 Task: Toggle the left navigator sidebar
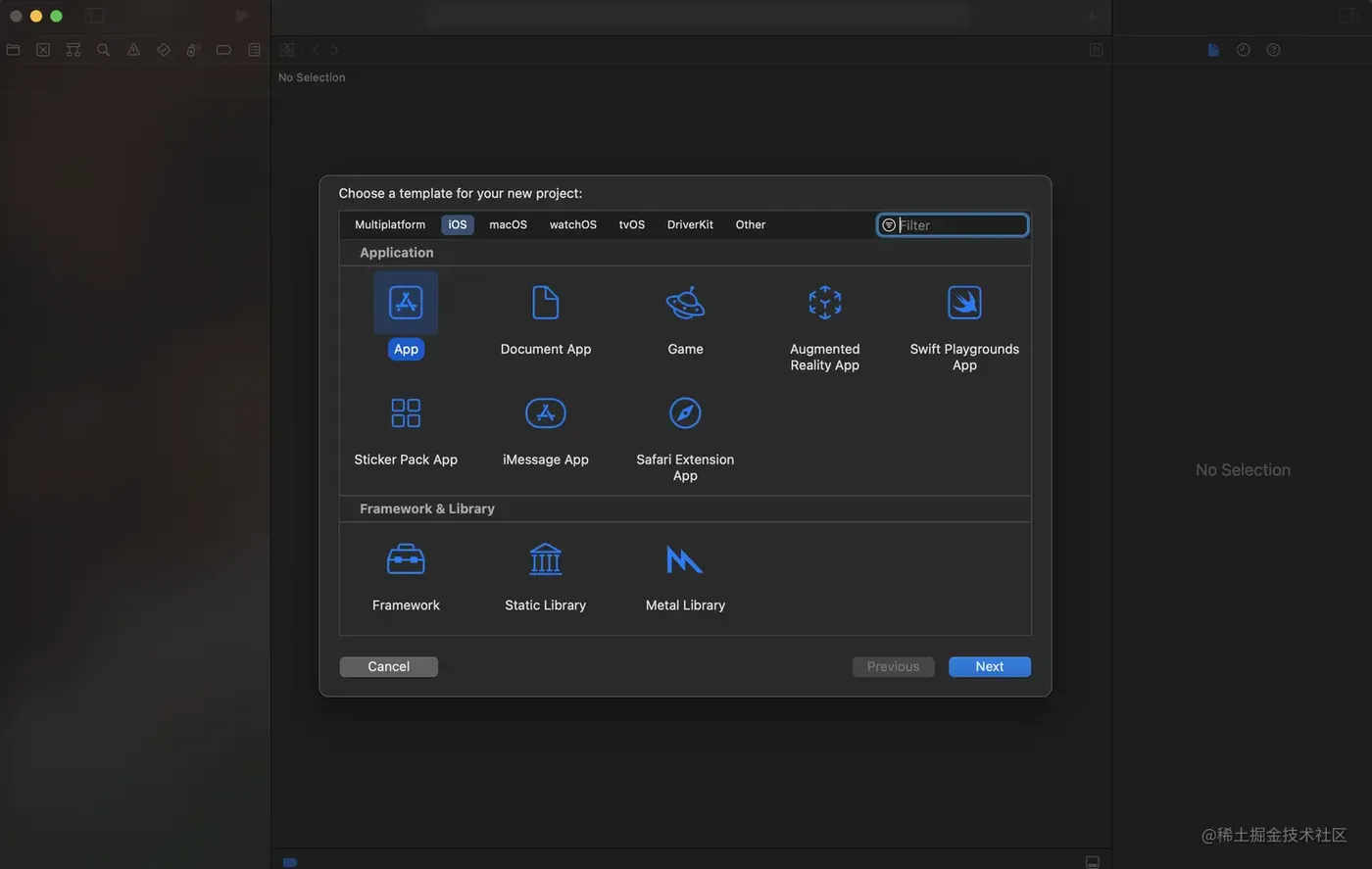94,16
